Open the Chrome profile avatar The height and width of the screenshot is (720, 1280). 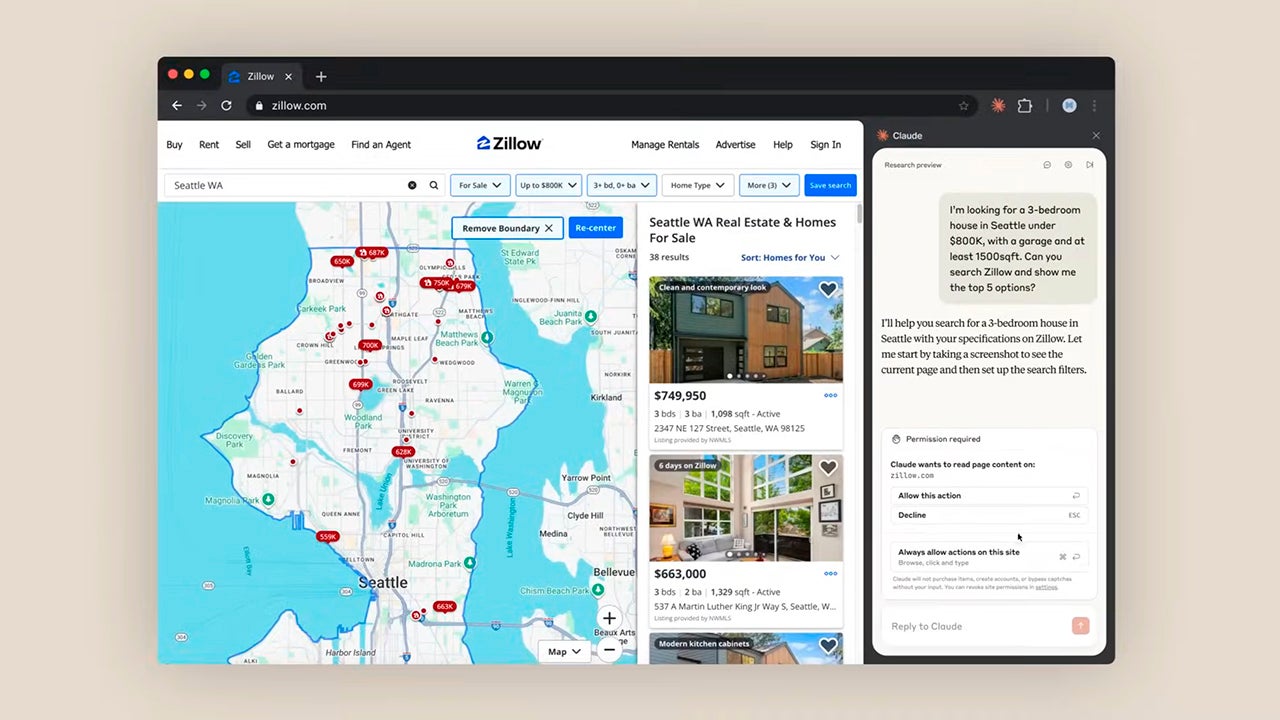(x=1069, y=105)
